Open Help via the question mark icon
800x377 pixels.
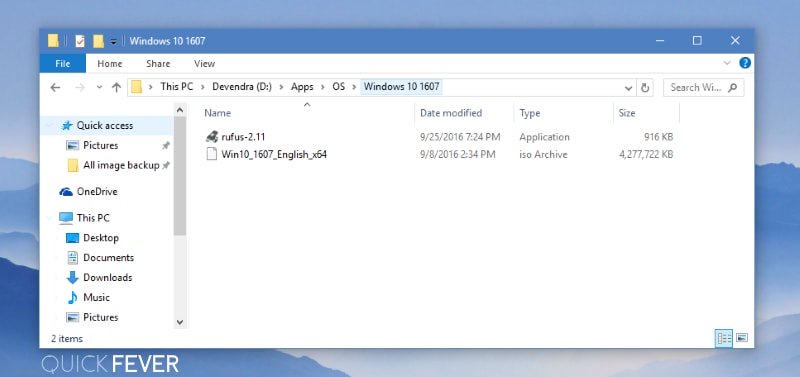[x=745, y=63]
